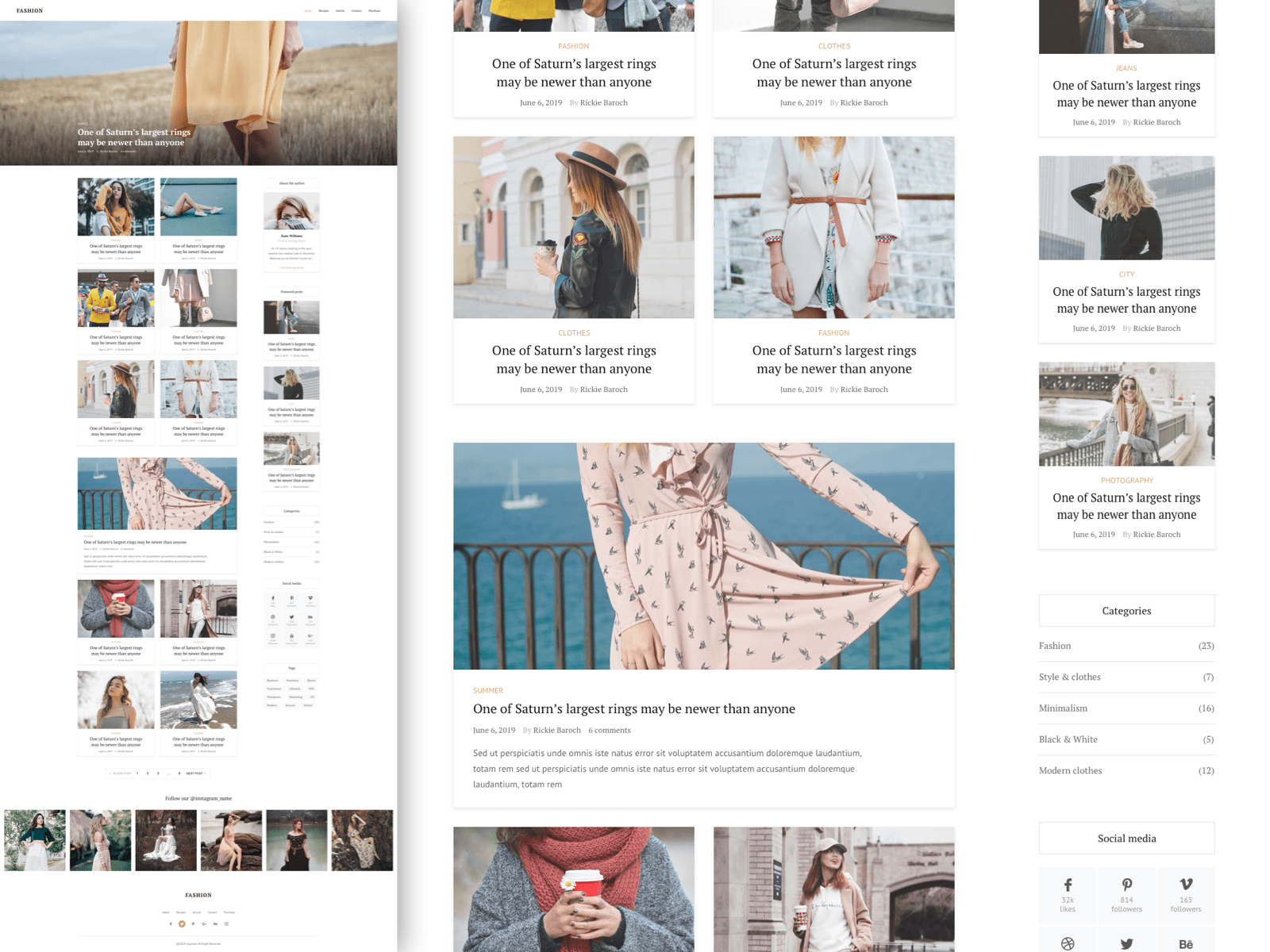Click the Facebook icon in preview page footer
Screen dimensions: 1270x952
pos(171,923)
